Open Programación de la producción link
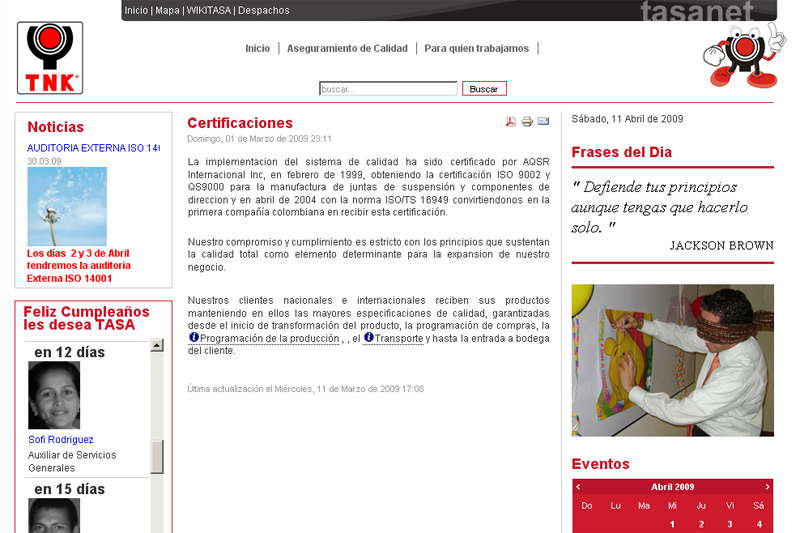 [x=269, y=338]
